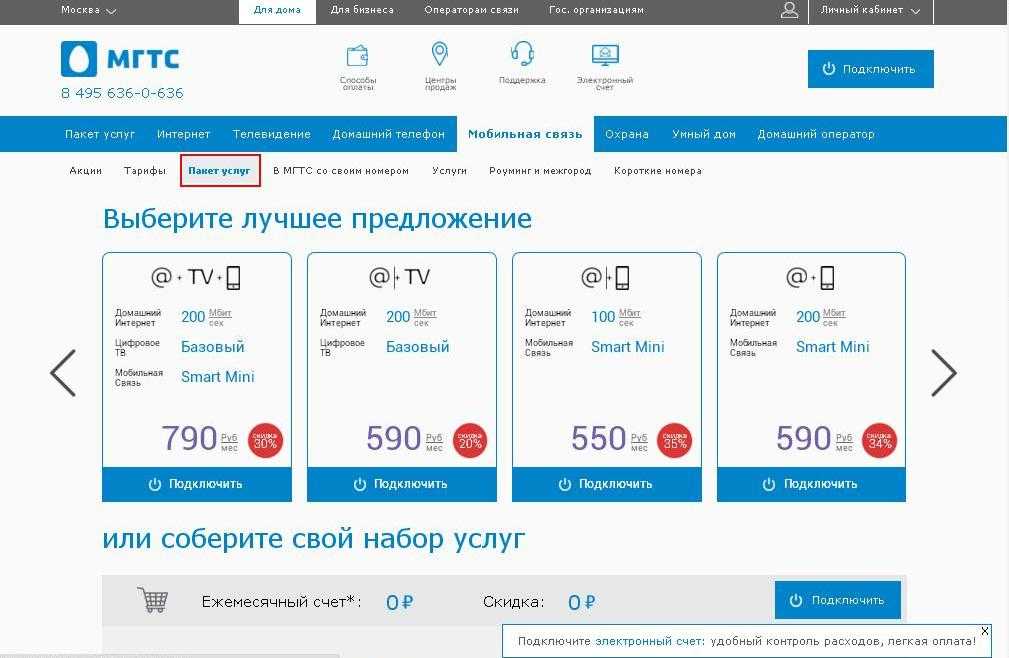Click the 790 price text

pos(189,439)
